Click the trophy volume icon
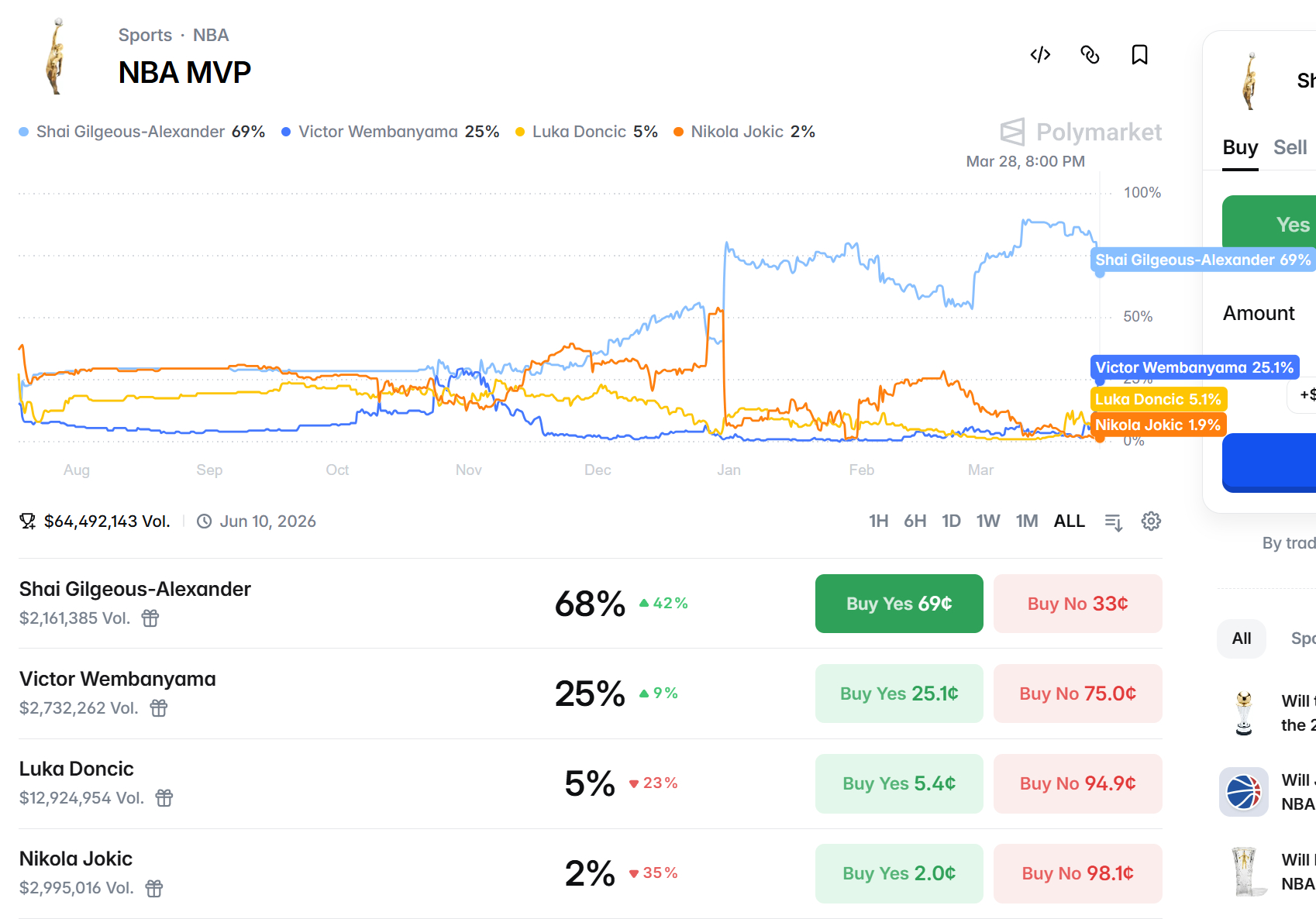 pos(26,521)
